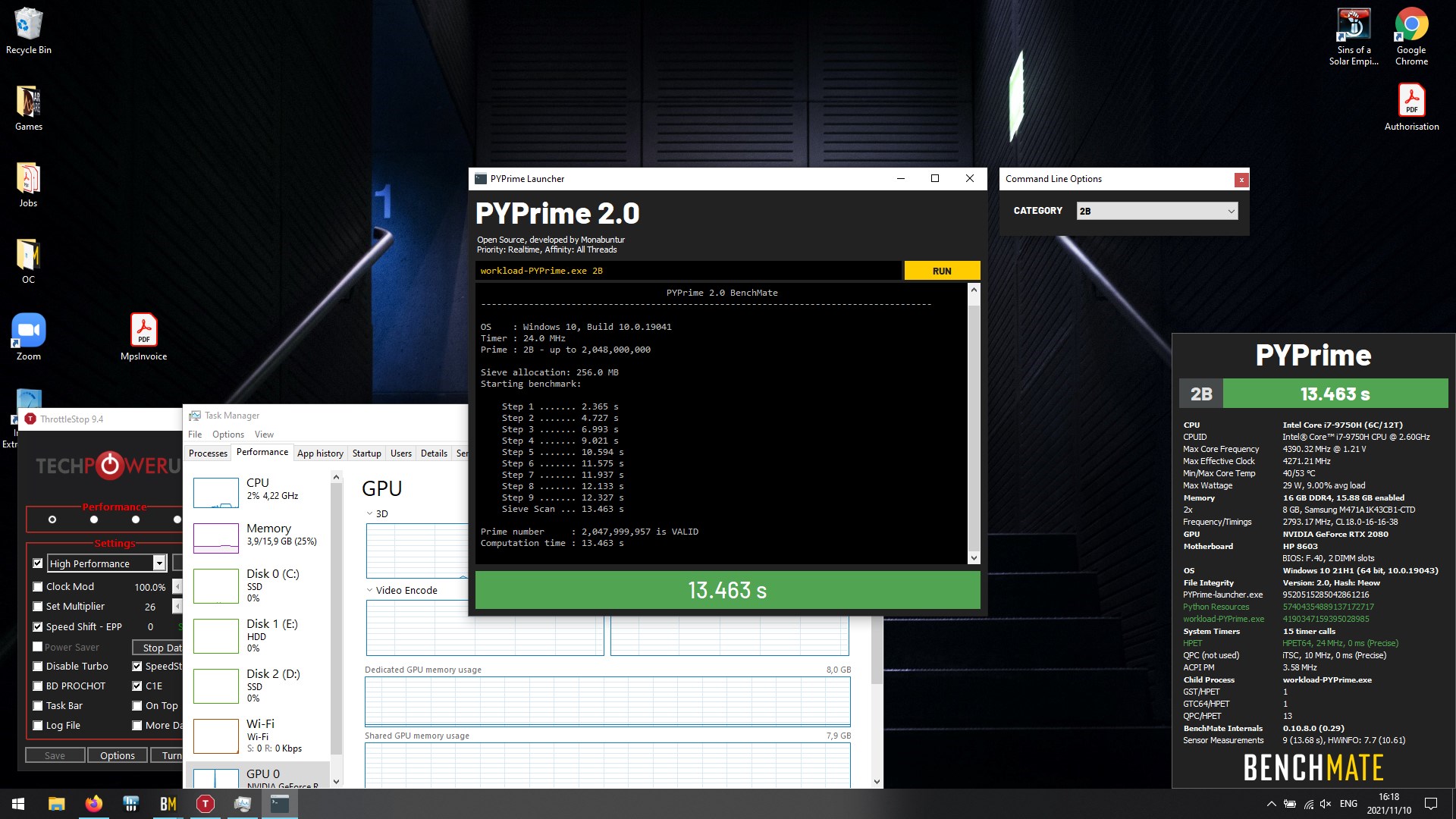Open the MpsInvoice PDF file
1456x819 pixels.
(x=143, y=337)
